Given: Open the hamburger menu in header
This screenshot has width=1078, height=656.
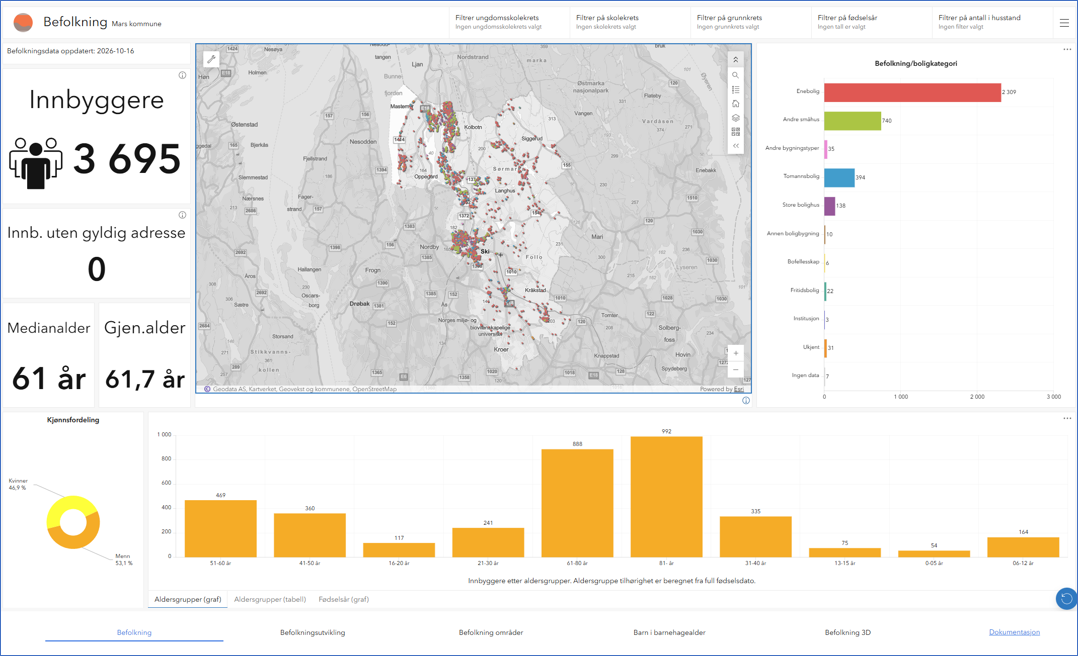Looking at the screenshot, I should (1064, 23).
